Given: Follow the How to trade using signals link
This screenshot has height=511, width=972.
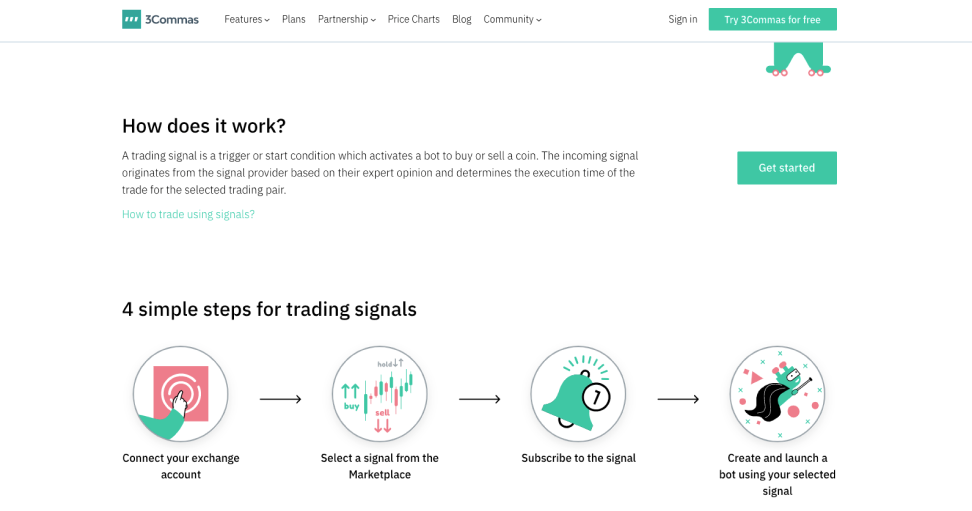Looking at the screenshot, I should (188, 214).
